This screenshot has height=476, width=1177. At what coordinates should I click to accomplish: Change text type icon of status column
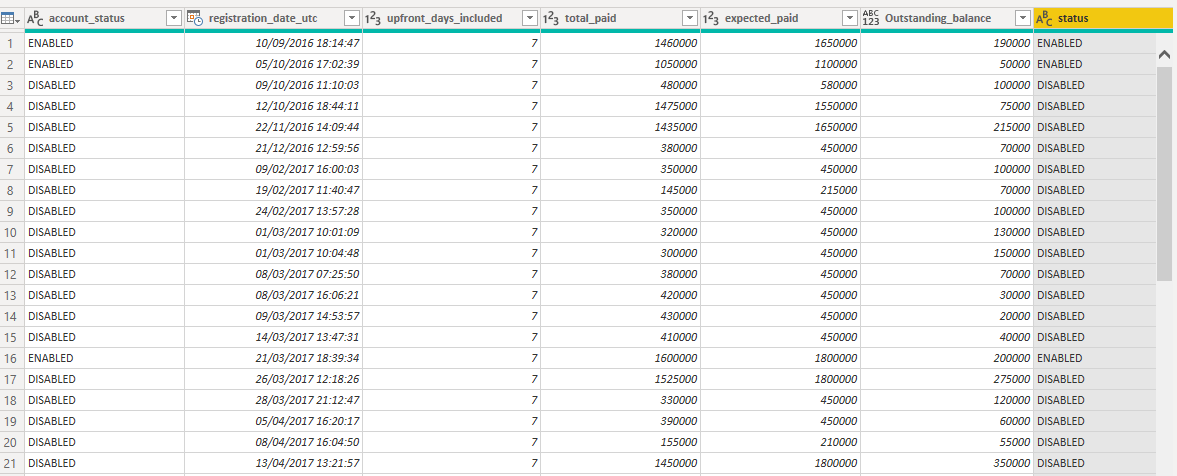pyautogui.click(x=1044, y=18)
